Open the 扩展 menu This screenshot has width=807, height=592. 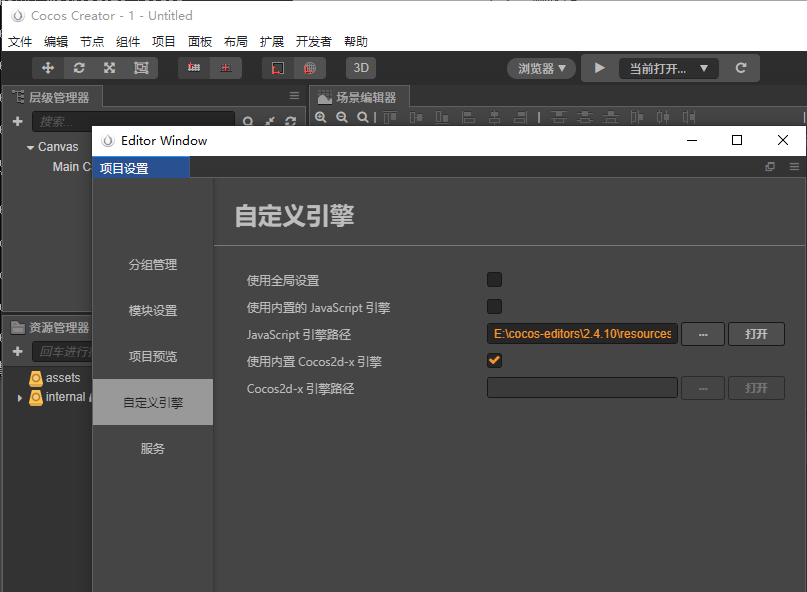(272, 42)
